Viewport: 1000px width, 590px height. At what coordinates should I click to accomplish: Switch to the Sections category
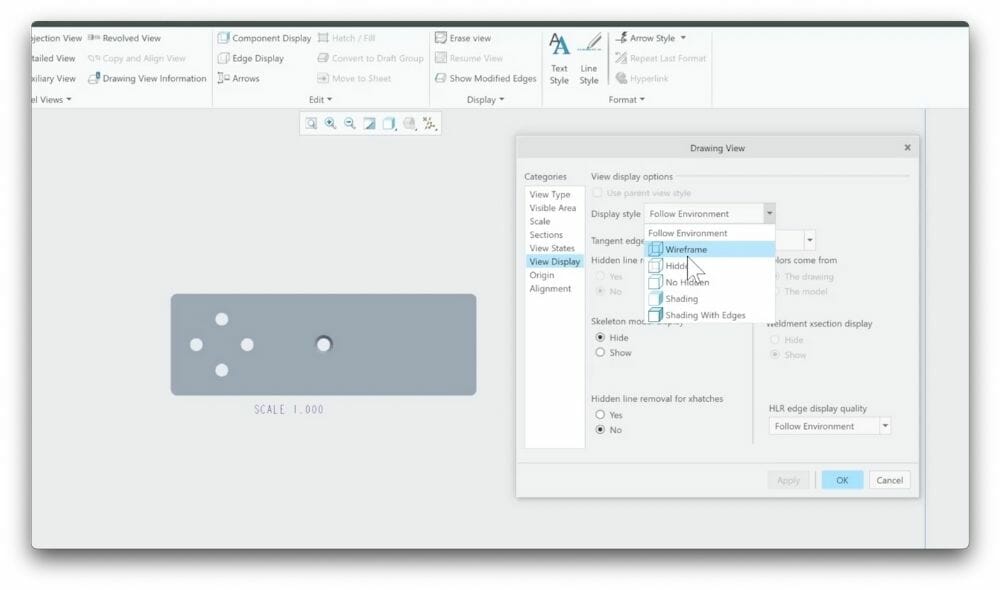546,234
